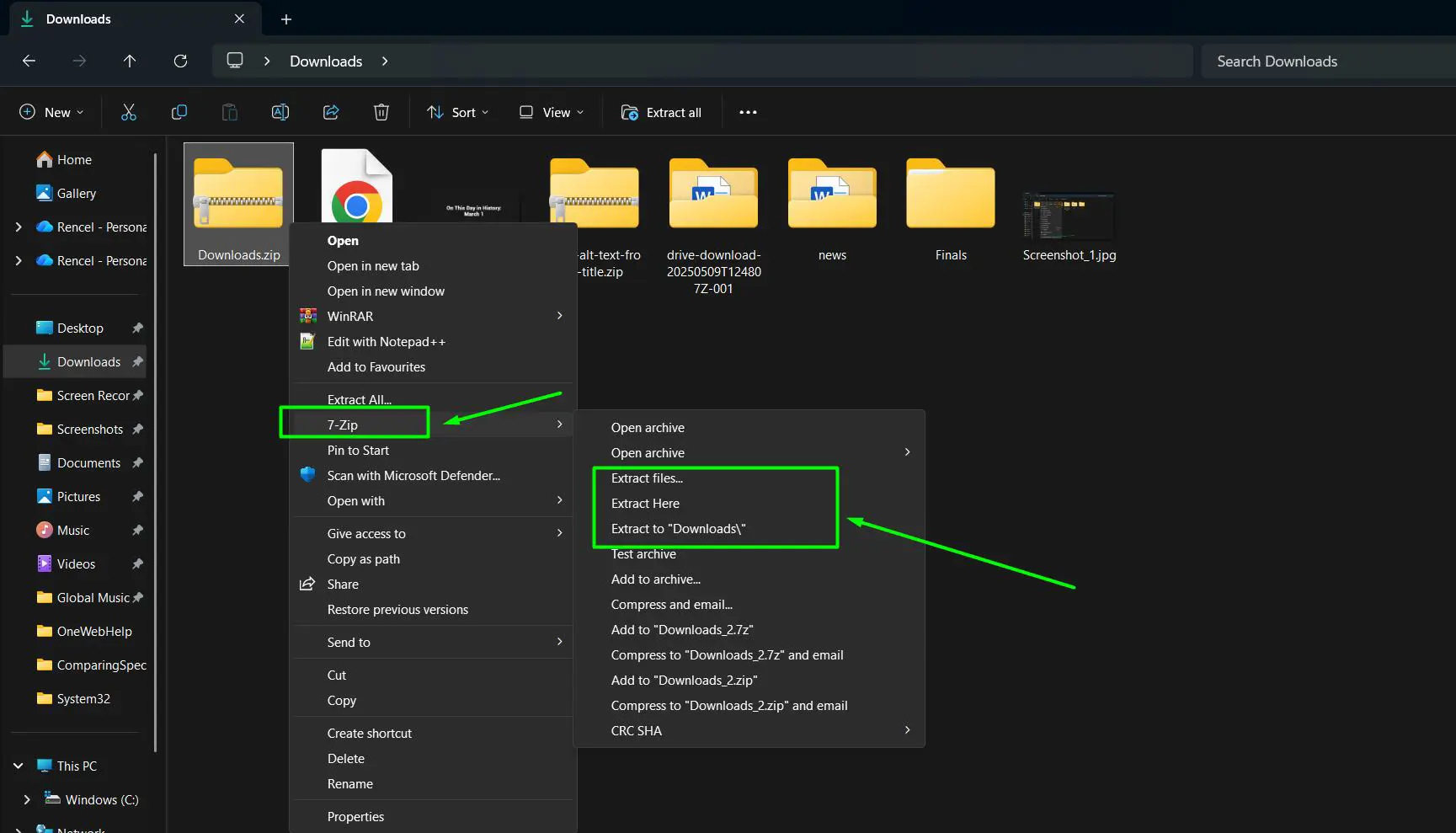Click the Cut icon in the toolbar
Image resolution: width=1456 pixels, height=833 pixels.
click(128, 111)
